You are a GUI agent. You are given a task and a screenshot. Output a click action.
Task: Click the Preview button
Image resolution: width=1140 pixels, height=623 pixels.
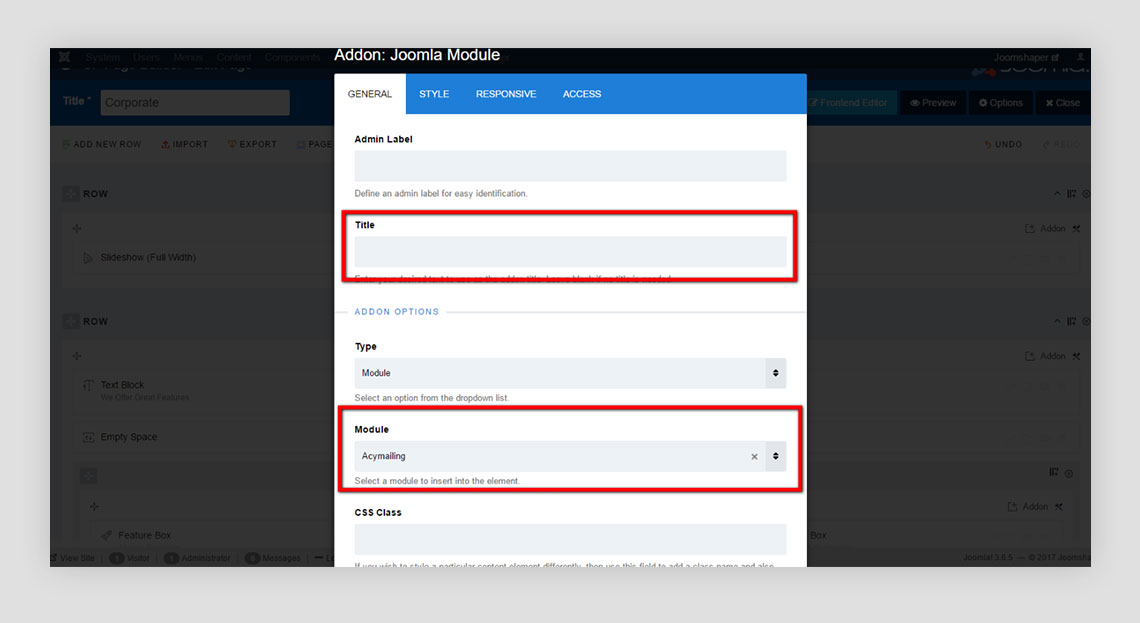tap(934, 103)
